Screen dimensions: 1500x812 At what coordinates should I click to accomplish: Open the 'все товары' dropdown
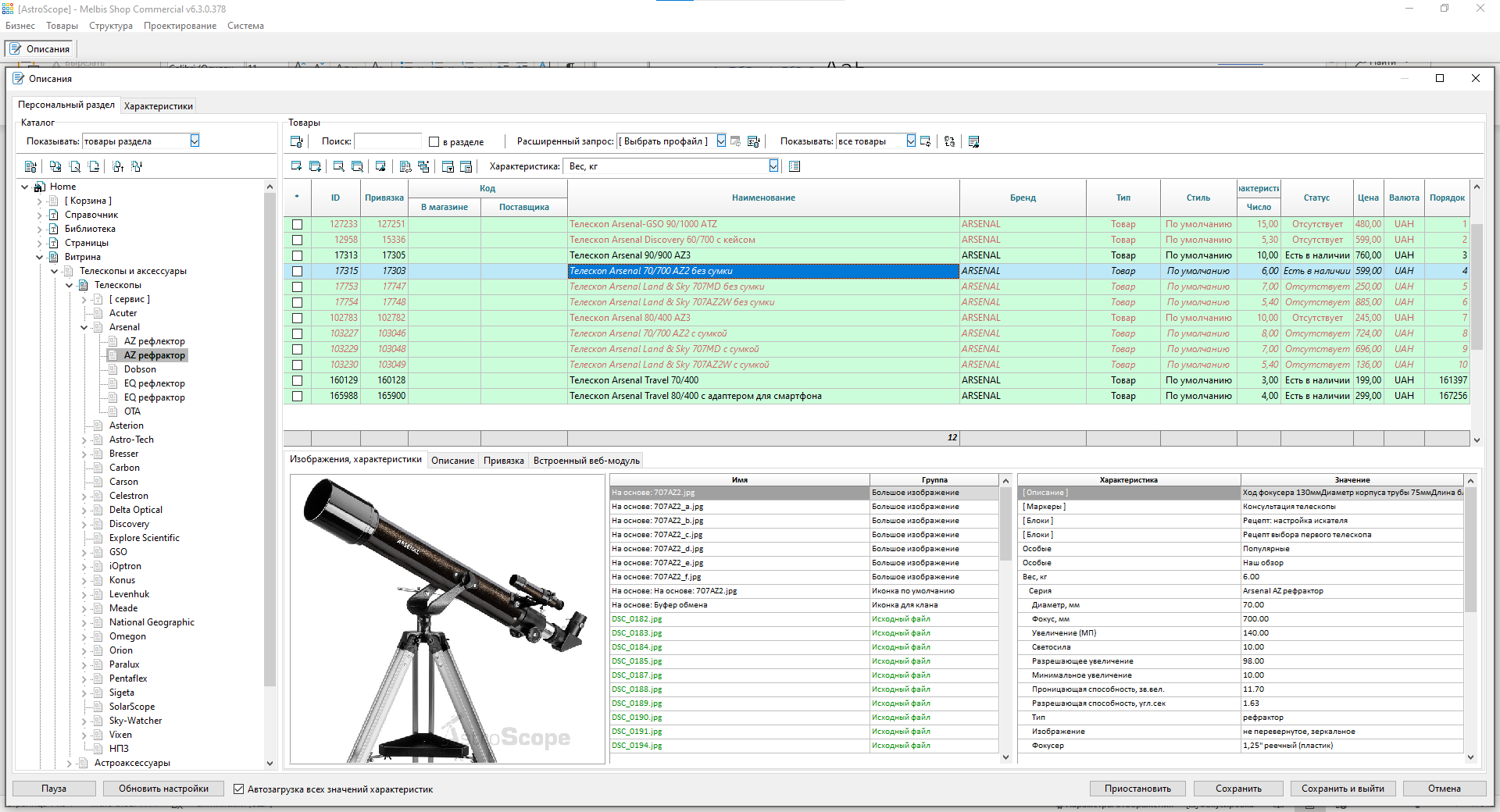pyautogui.click(x=911, y=141)
